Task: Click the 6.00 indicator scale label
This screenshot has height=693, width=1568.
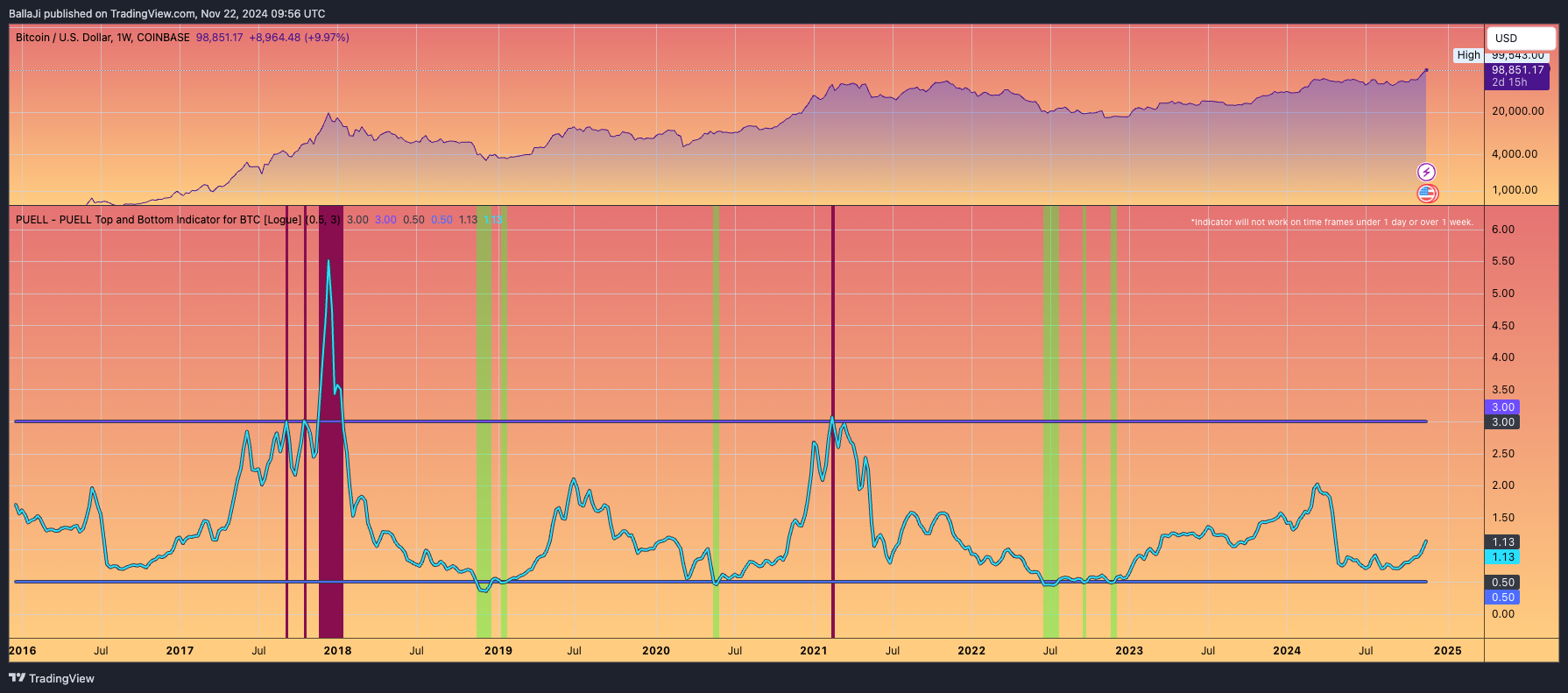Action: pyautogui.click(x=1503, y=230)
